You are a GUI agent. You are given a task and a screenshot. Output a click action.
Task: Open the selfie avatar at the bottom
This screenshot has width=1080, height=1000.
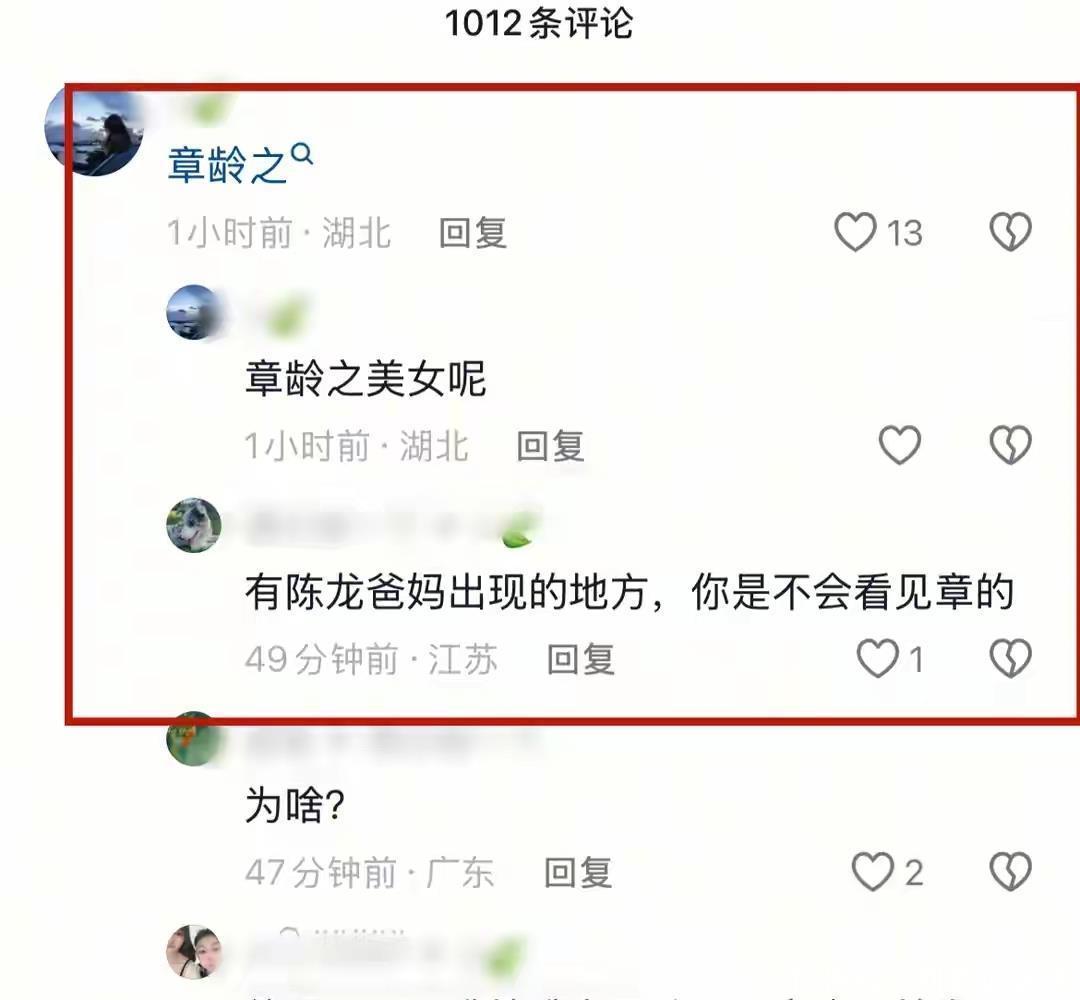point(194,952)
